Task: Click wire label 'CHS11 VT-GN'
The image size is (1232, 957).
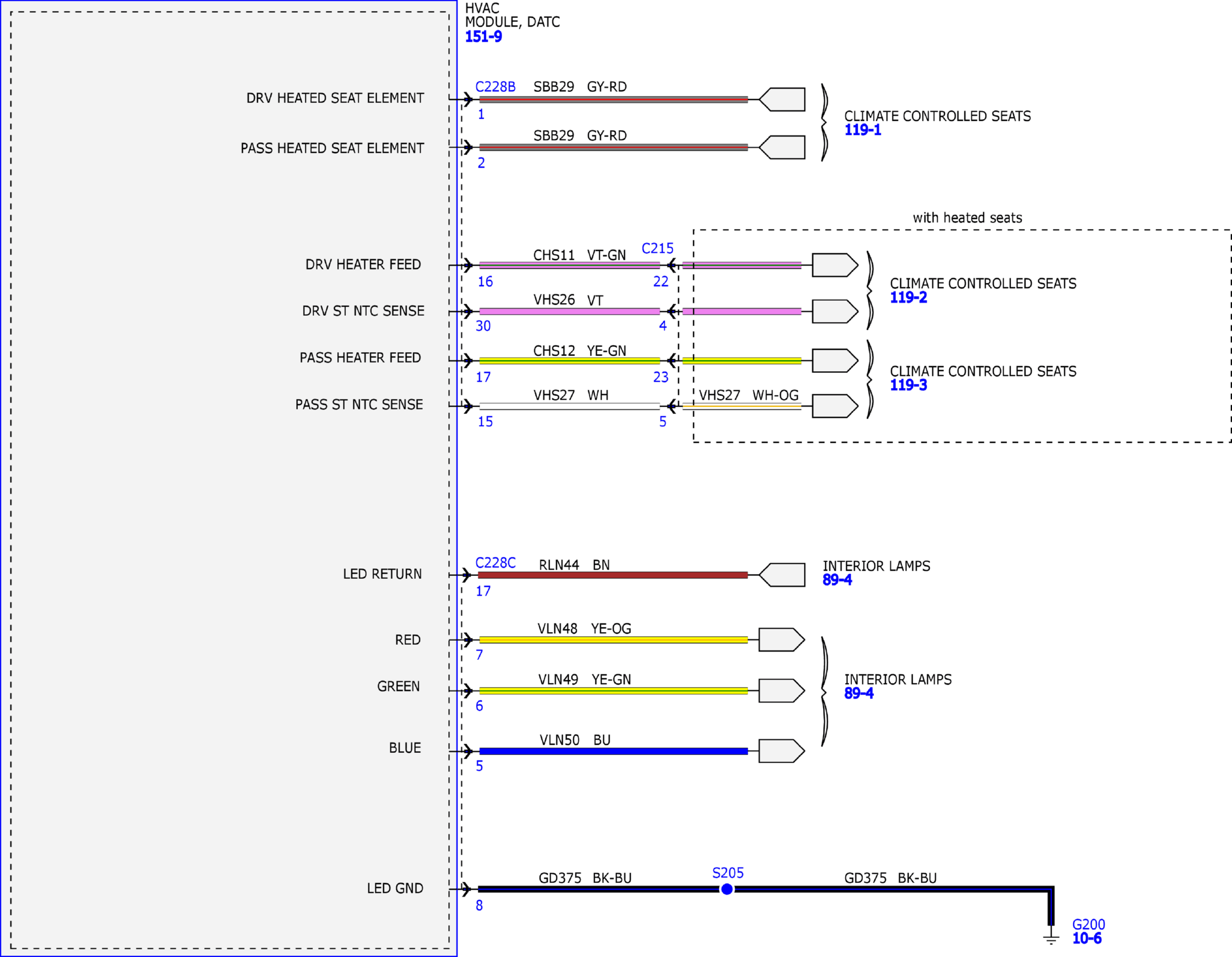Action: (580, 255)
